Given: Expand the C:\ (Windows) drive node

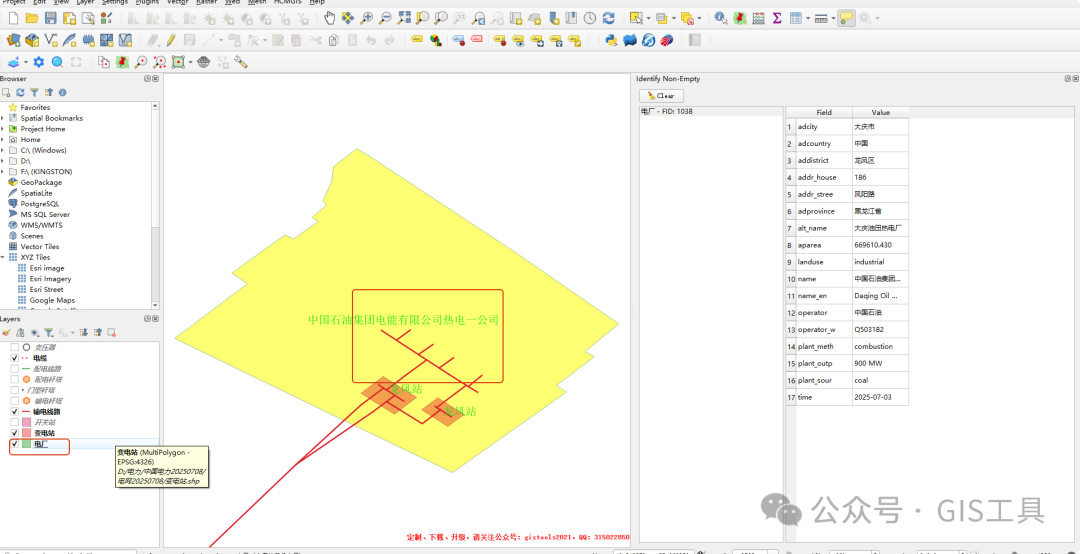Looking at the screenshot, I should (x=3, y=150).
